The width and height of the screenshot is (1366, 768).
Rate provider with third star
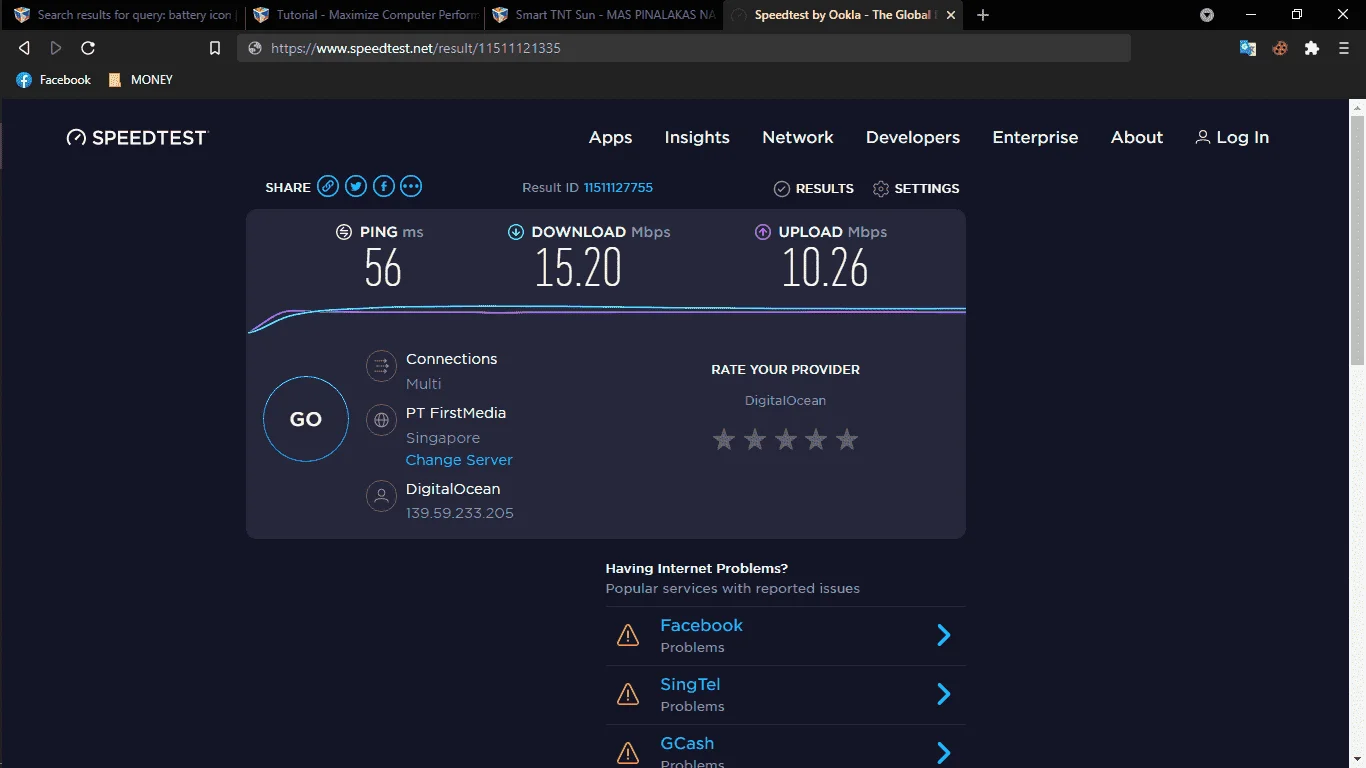point(786,439)
